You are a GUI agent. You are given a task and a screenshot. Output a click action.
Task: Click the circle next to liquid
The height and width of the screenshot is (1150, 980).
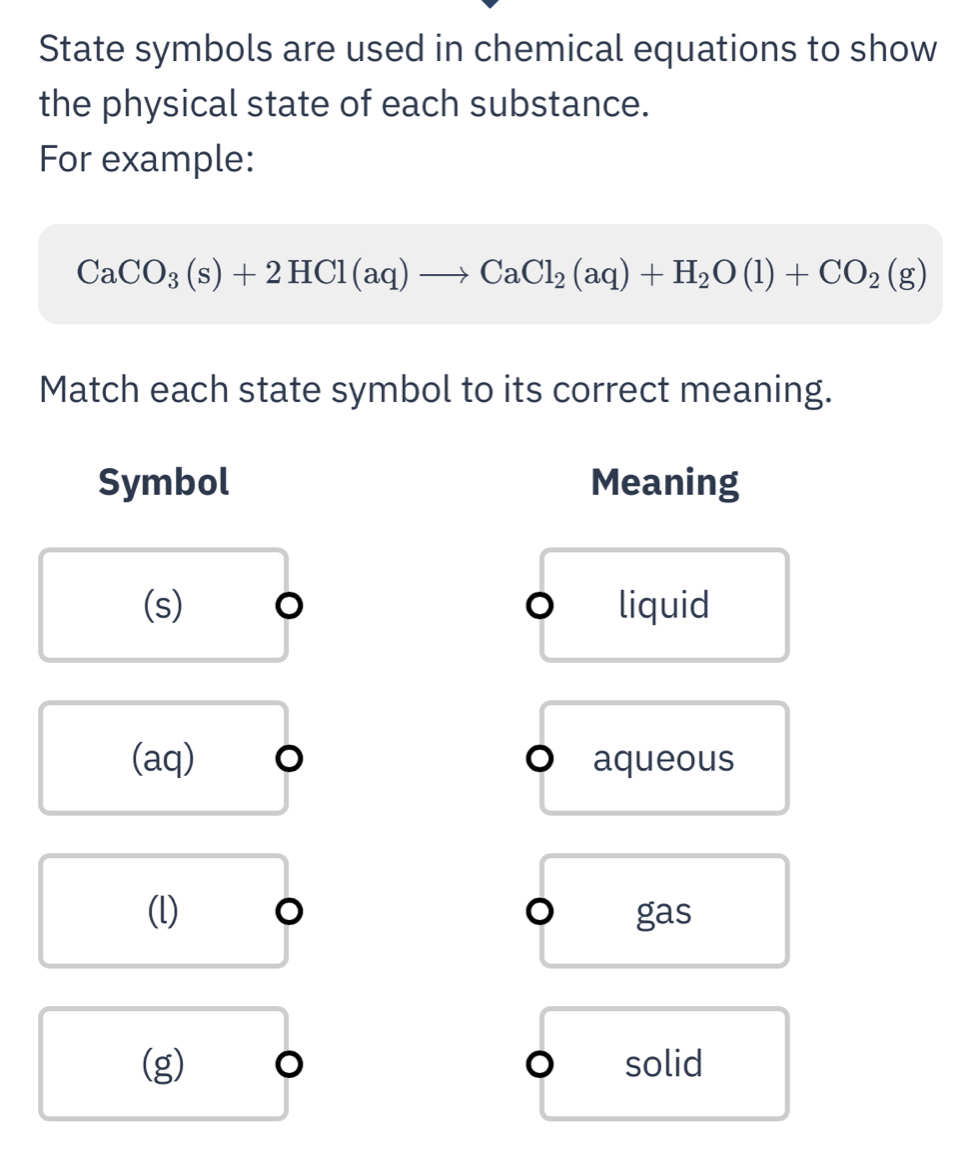coord(540,605)
